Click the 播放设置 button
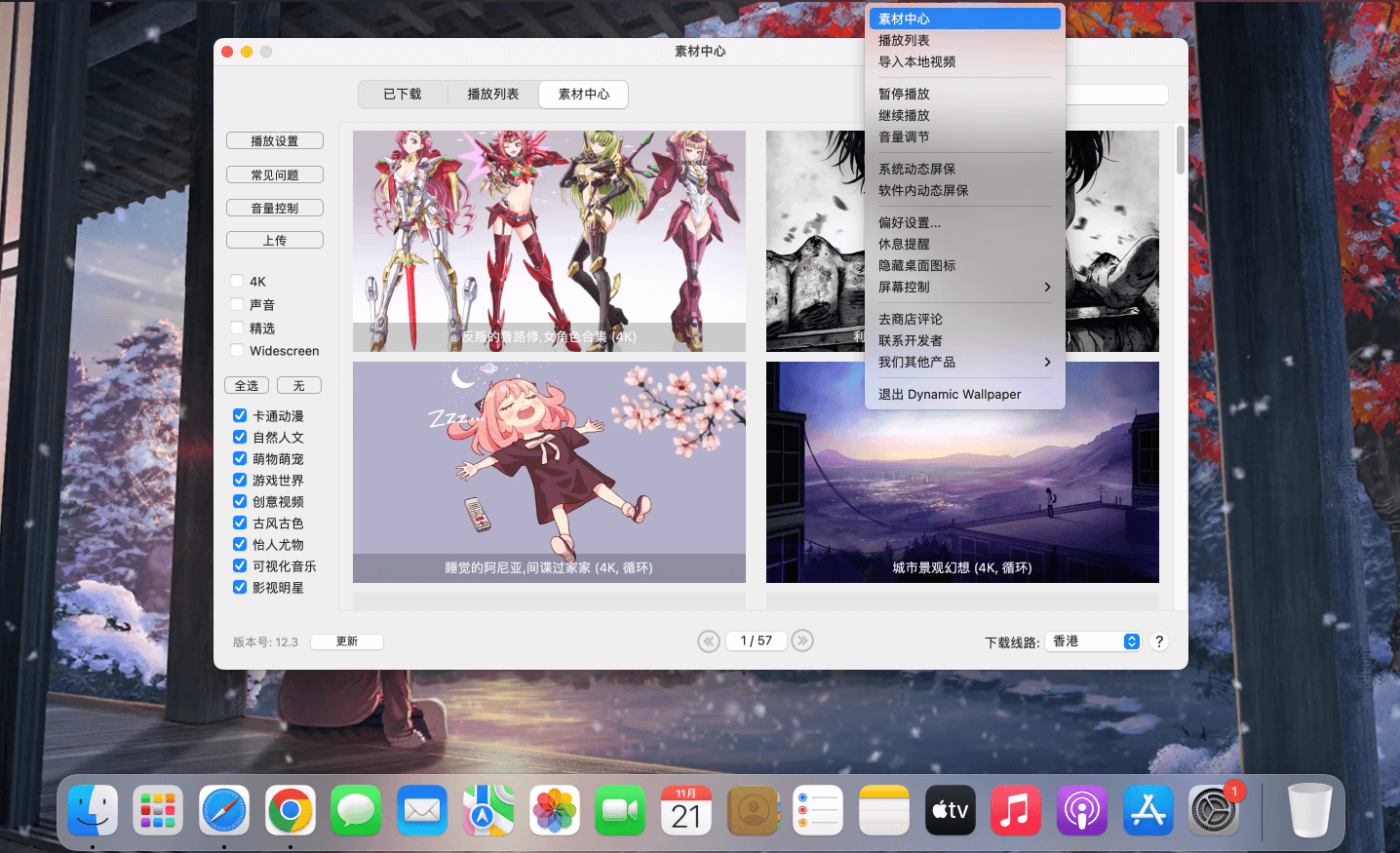 [275, 141]
